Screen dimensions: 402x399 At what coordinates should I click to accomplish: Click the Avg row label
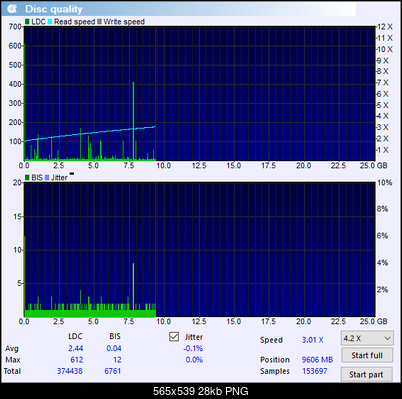[12, 348]
